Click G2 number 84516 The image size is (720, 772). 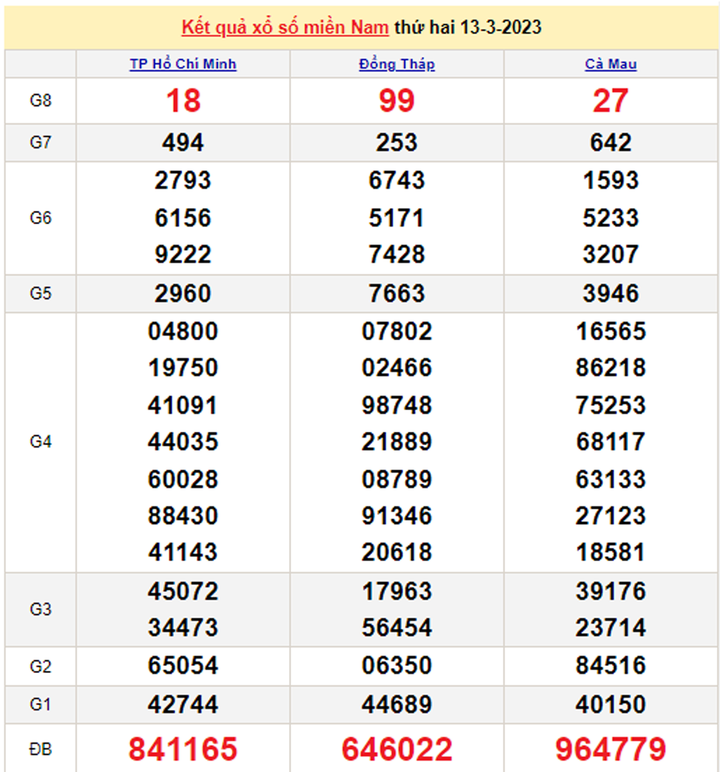(611, 666)
